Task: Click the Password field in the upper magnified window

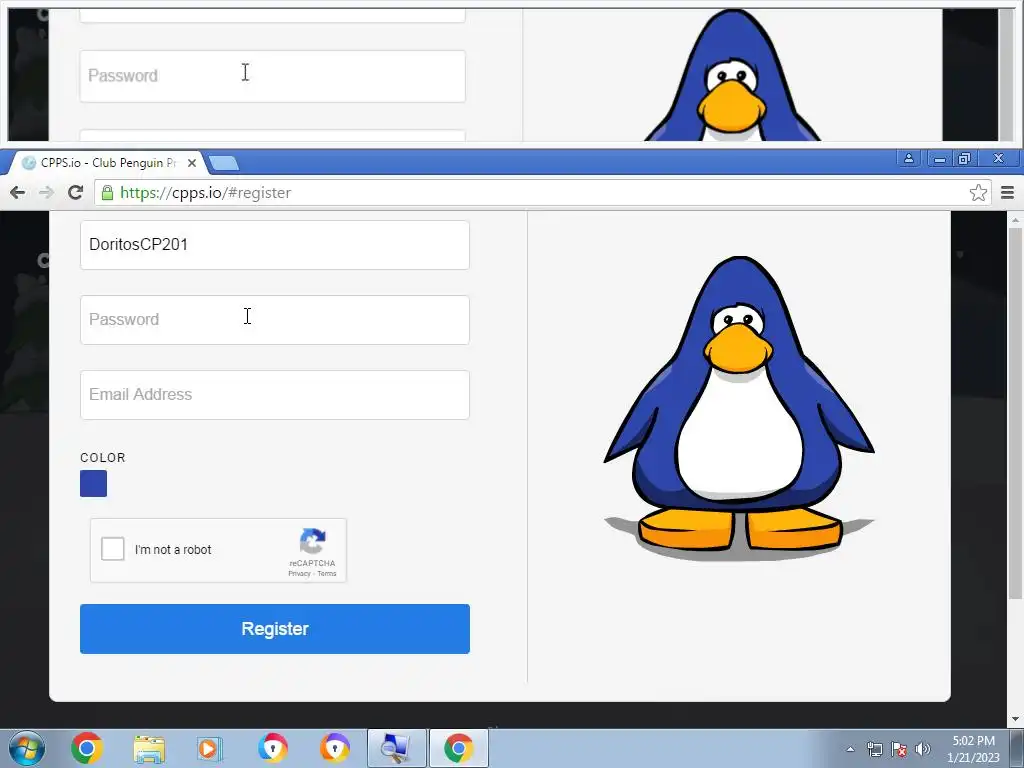Action: click(272, 76)
